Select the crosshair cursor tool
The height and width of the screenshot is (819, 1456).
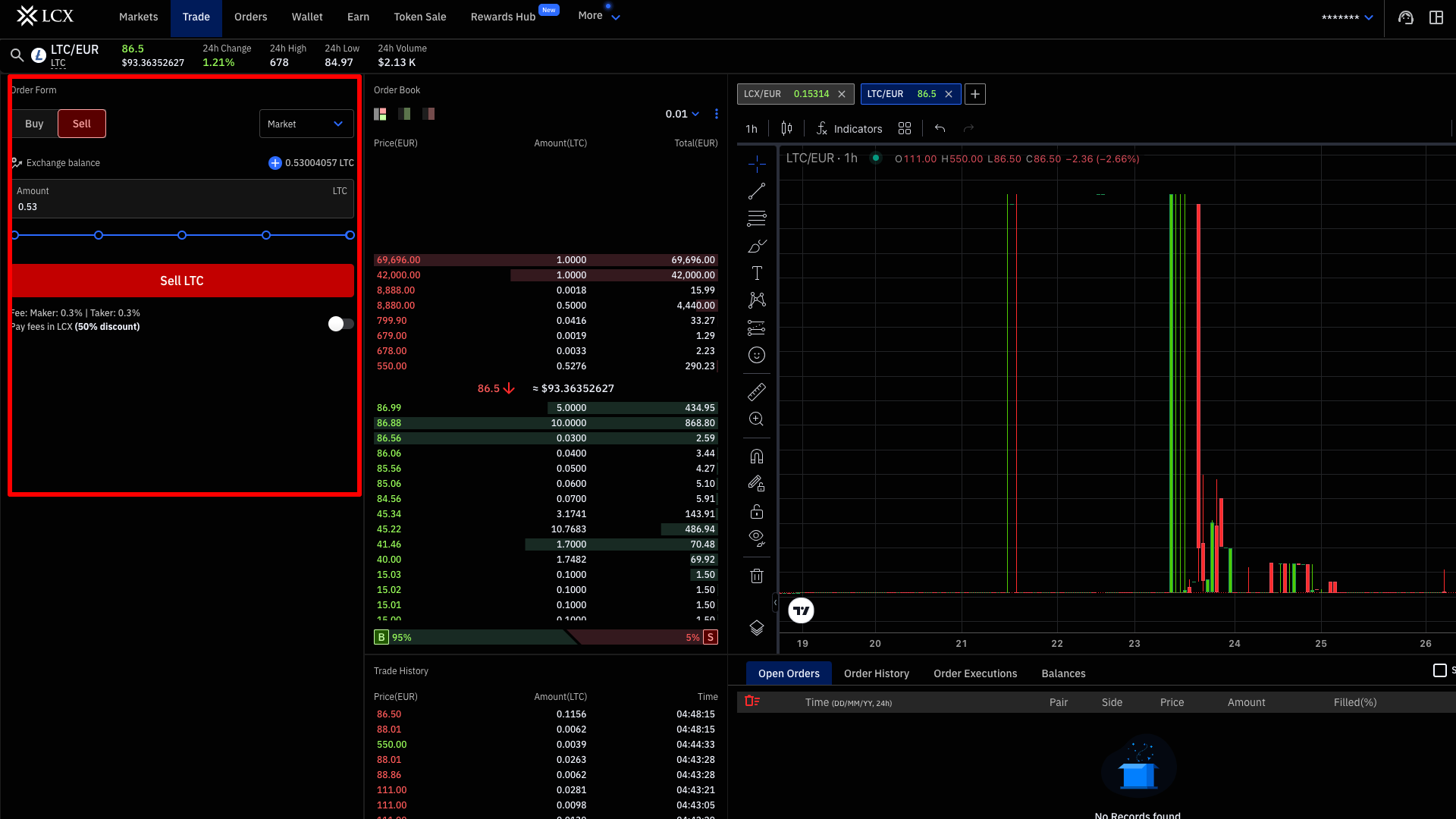(x=757, y=164)
